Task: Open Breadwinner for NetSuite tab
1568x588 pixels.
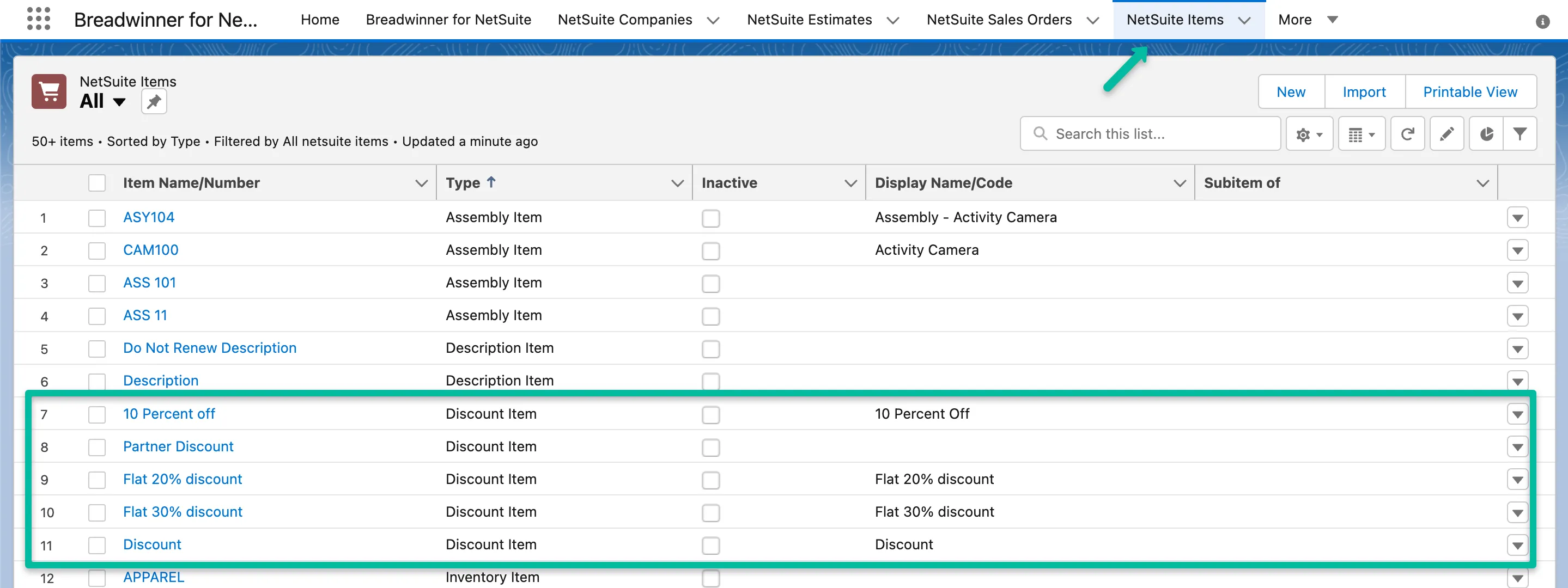Action: pyautogui.click(x=448, y=20)
